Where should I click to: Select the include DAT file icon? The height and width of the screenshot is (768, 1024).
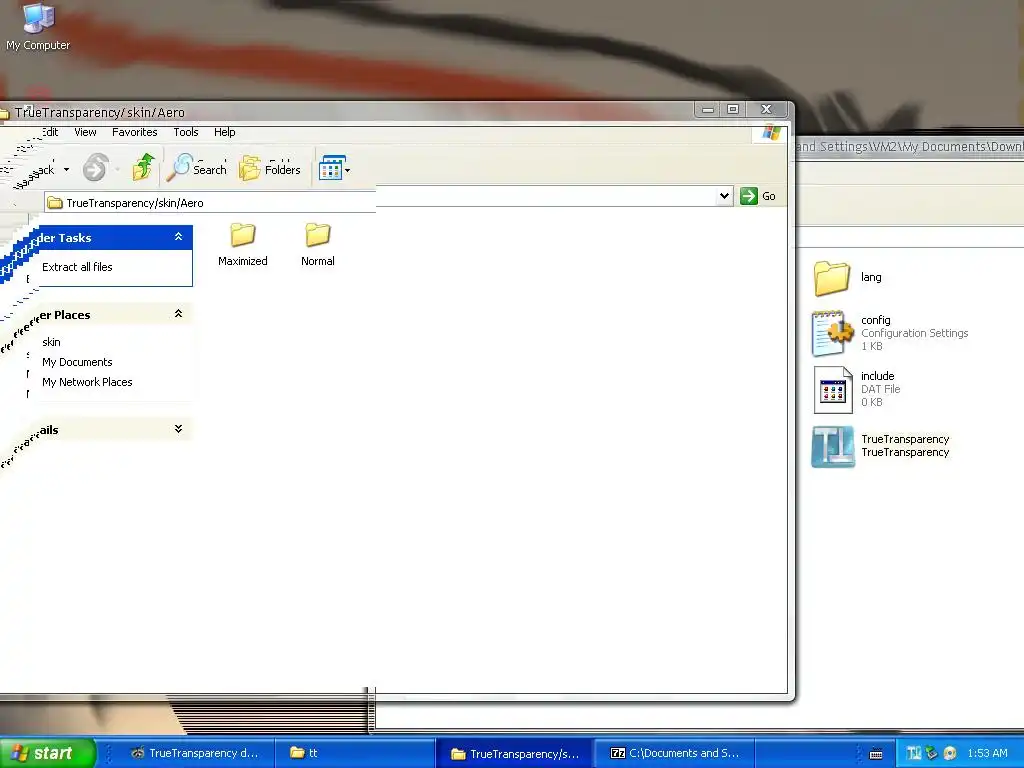pyautogui.click(x=833, y=389)
